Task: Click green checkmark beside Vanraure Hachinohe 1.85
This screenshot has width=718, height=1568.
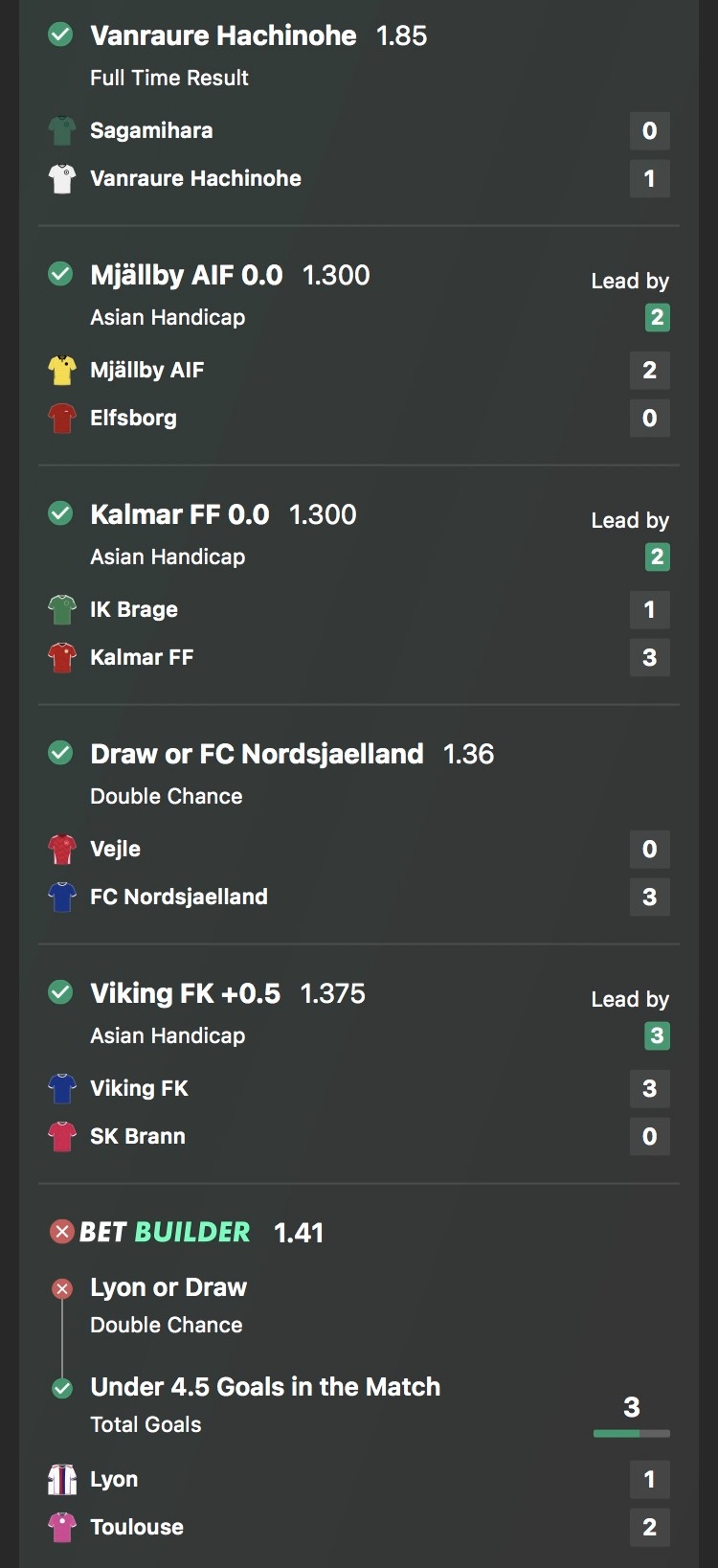Action: pos(60,35)
